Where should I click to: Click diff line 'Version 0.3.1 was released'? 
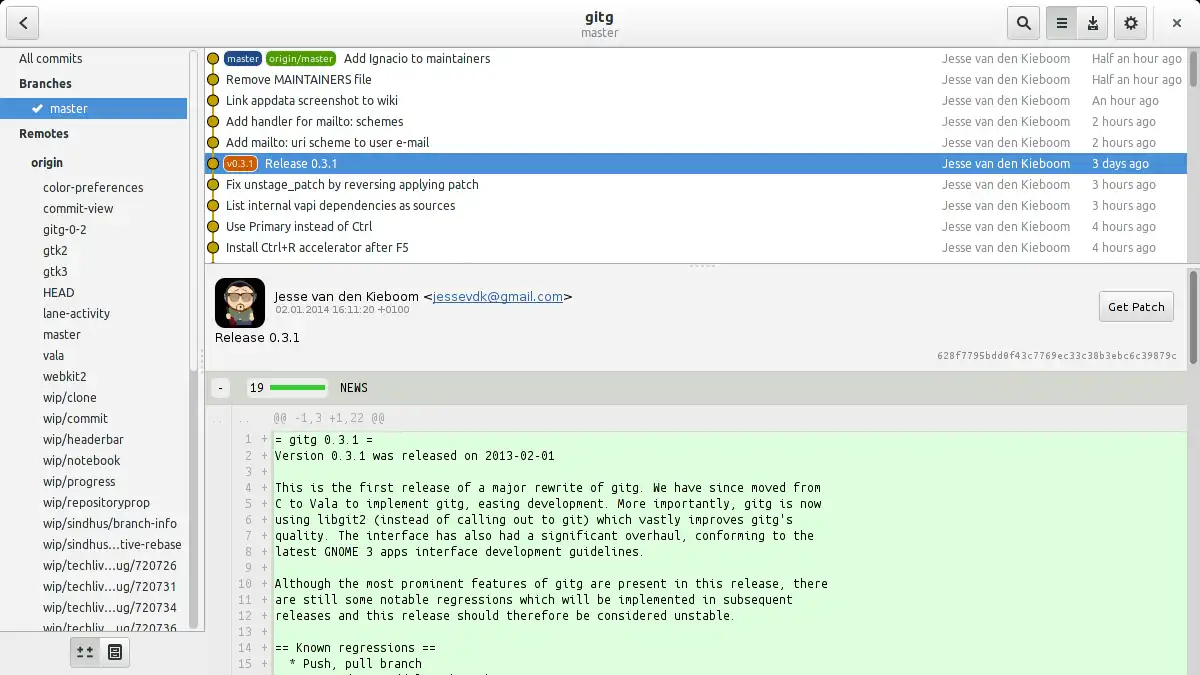click(414, 455)
